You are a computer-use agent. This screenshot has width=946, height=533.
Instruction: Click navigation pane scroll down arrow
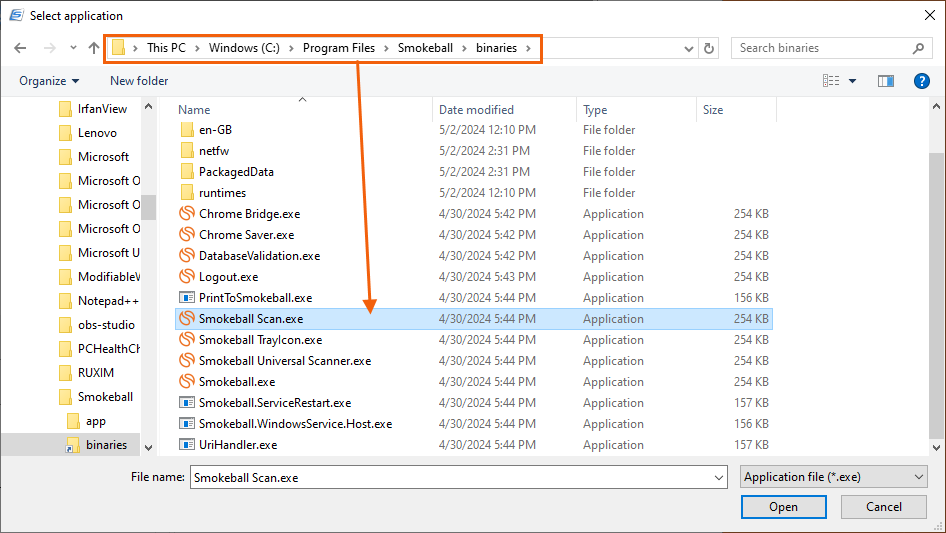click(148, 448)
